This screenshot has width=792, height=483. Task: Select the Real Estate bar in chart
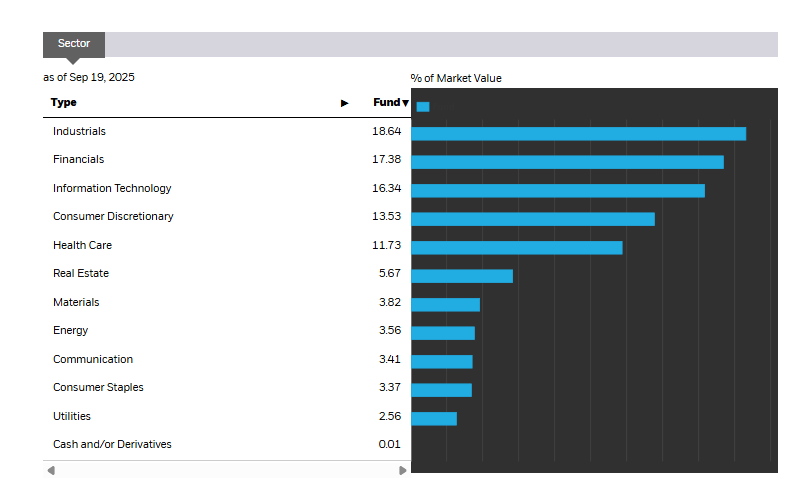(461, 276)
